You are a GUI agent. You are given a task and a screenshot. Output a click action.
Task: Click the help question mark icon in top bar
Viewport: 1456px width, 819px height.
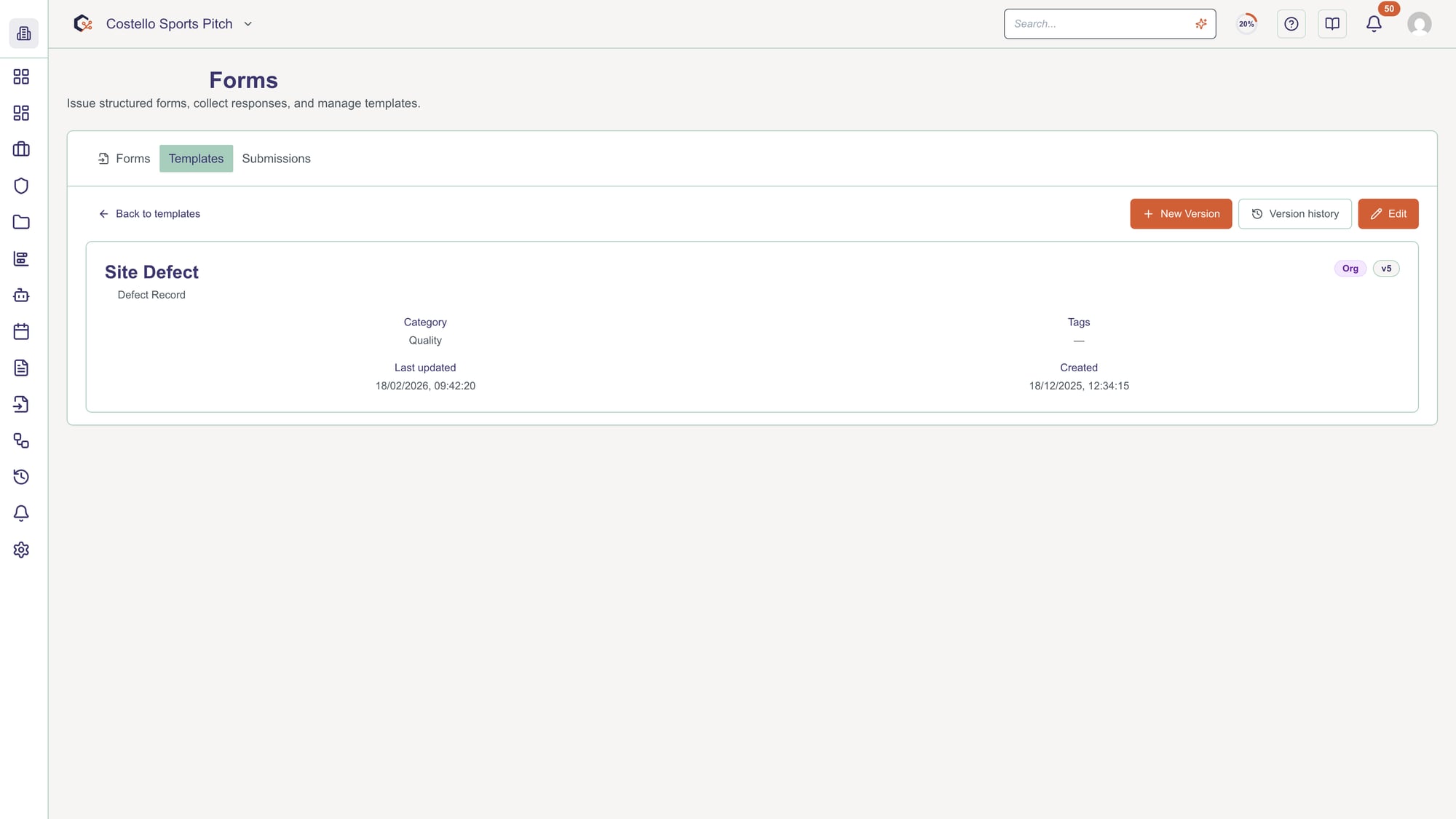click(x=1291, y=23)
